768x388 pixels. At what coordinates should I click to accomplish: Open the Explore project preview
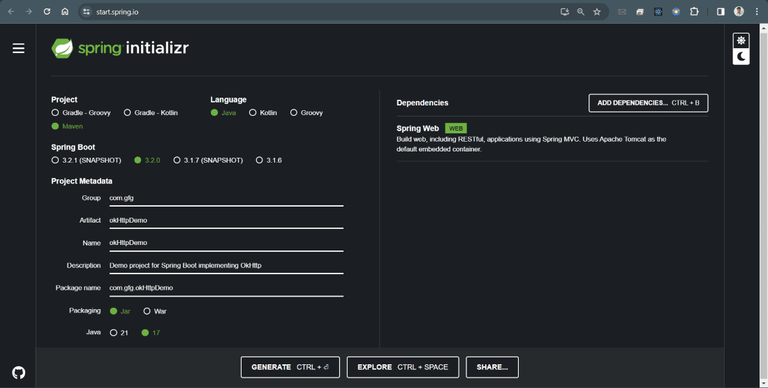coord(403,367)
